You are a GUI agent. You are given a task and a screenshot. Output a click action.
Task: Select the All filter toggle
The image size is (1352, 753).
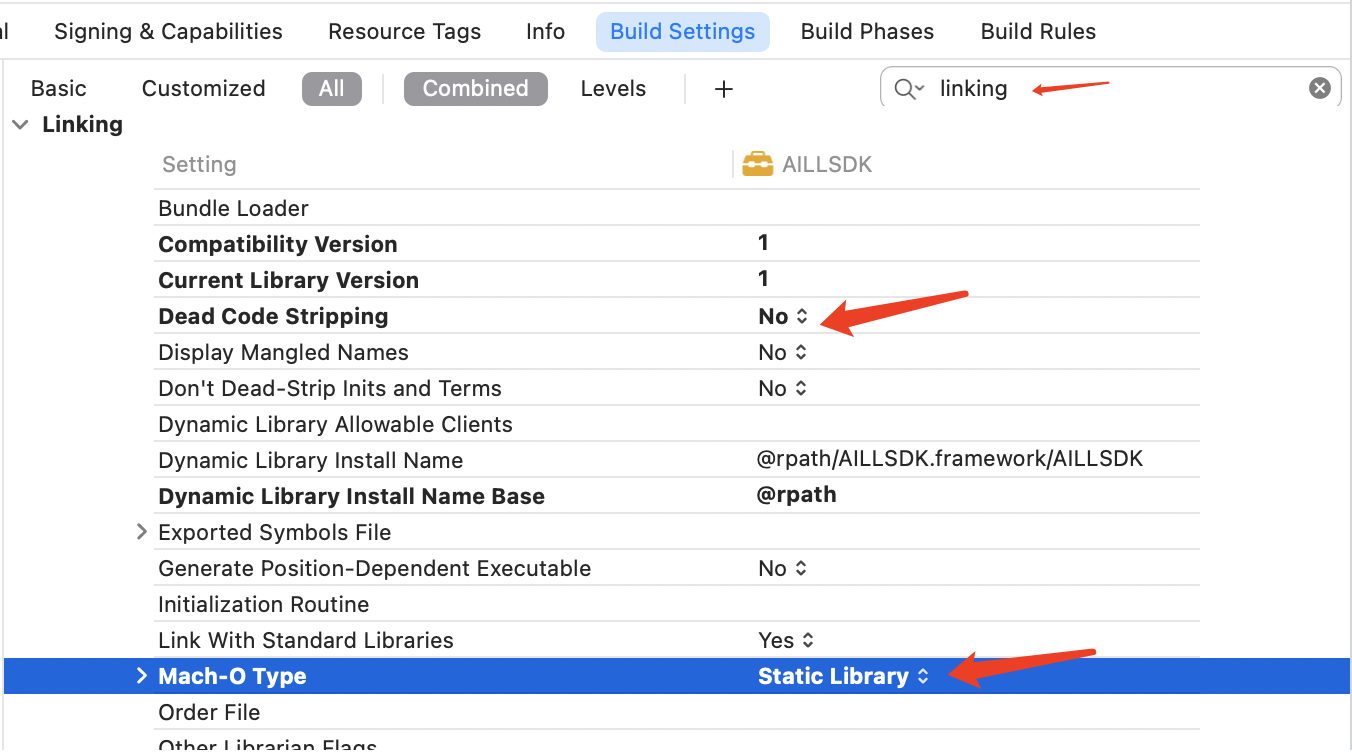[332, 88]
